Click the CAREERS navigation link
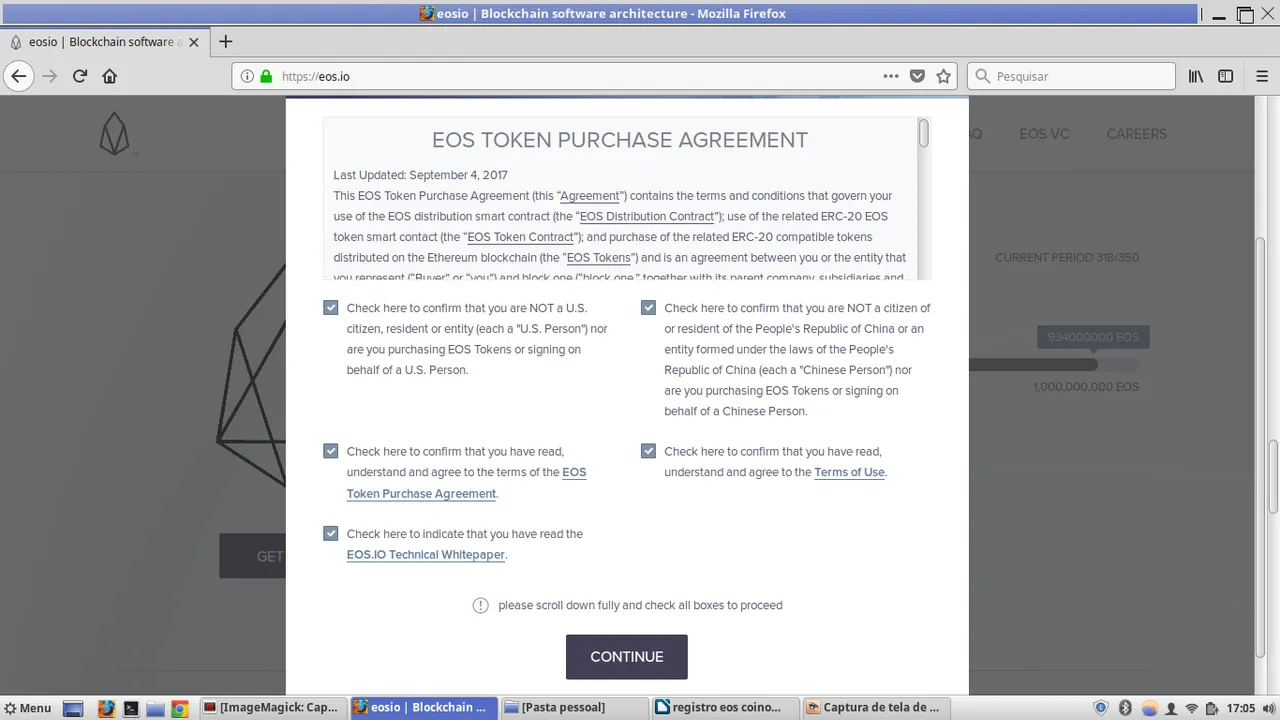The width and height of the screenshot is (1280, 720). [x=1136, y=134]
